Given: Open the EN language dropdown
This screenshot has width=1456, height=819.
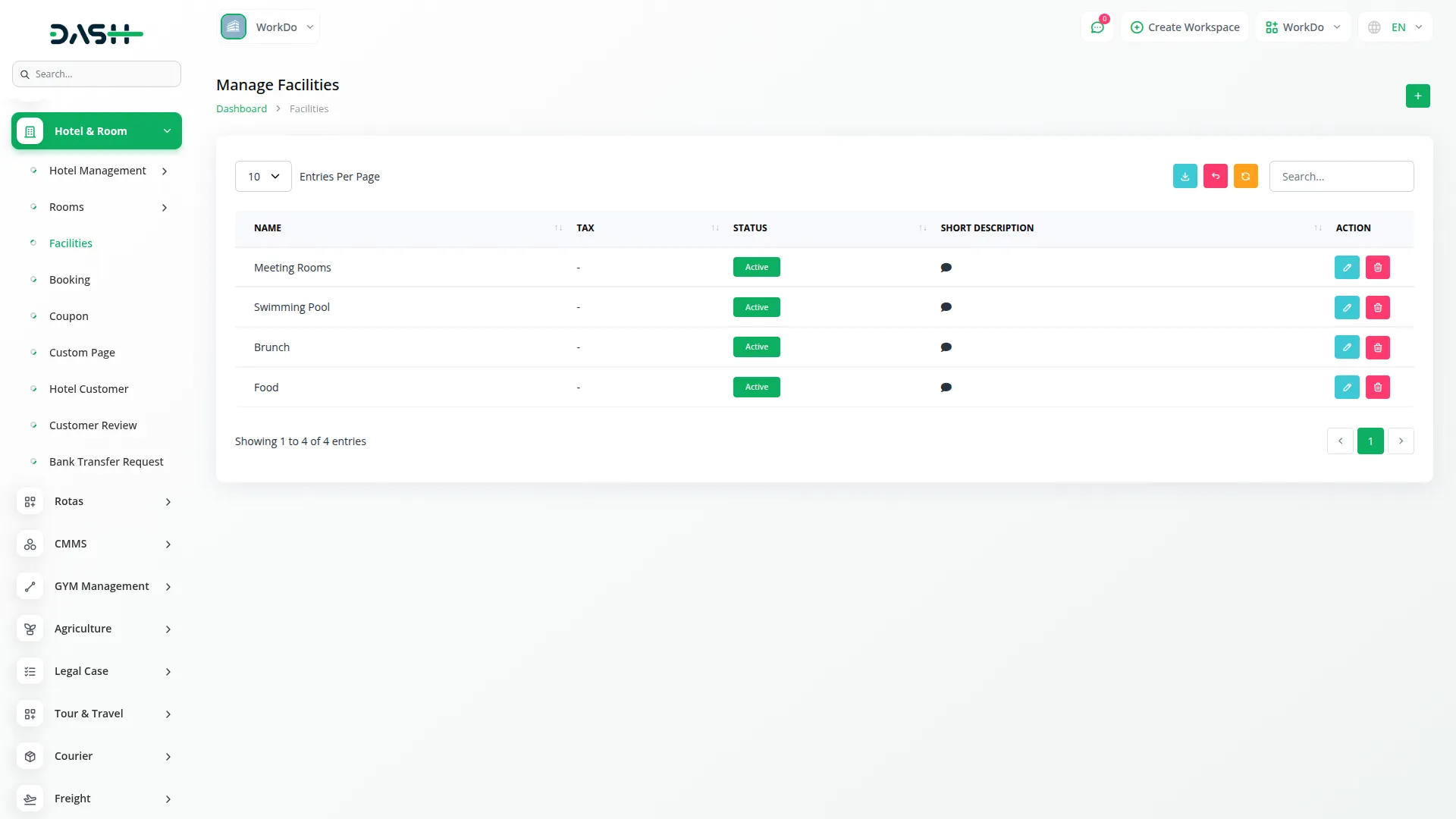Looking at the screenshot, I should [1396, 27].
